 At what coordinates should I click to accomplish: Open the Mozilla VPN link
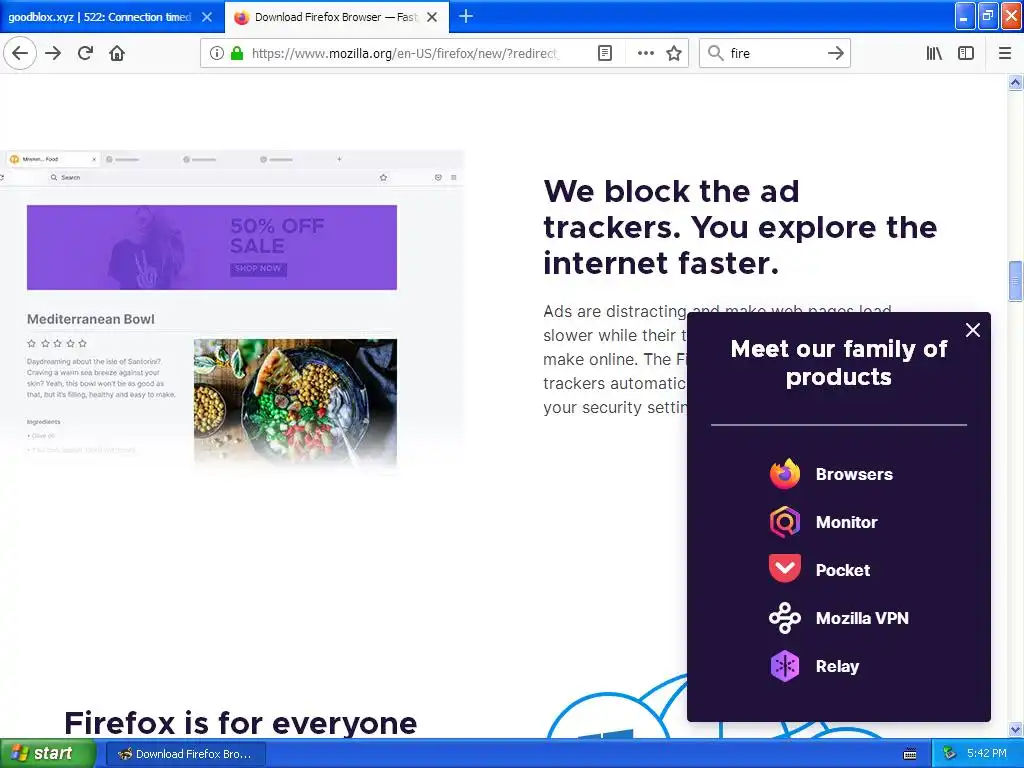[x=862, y=618]
